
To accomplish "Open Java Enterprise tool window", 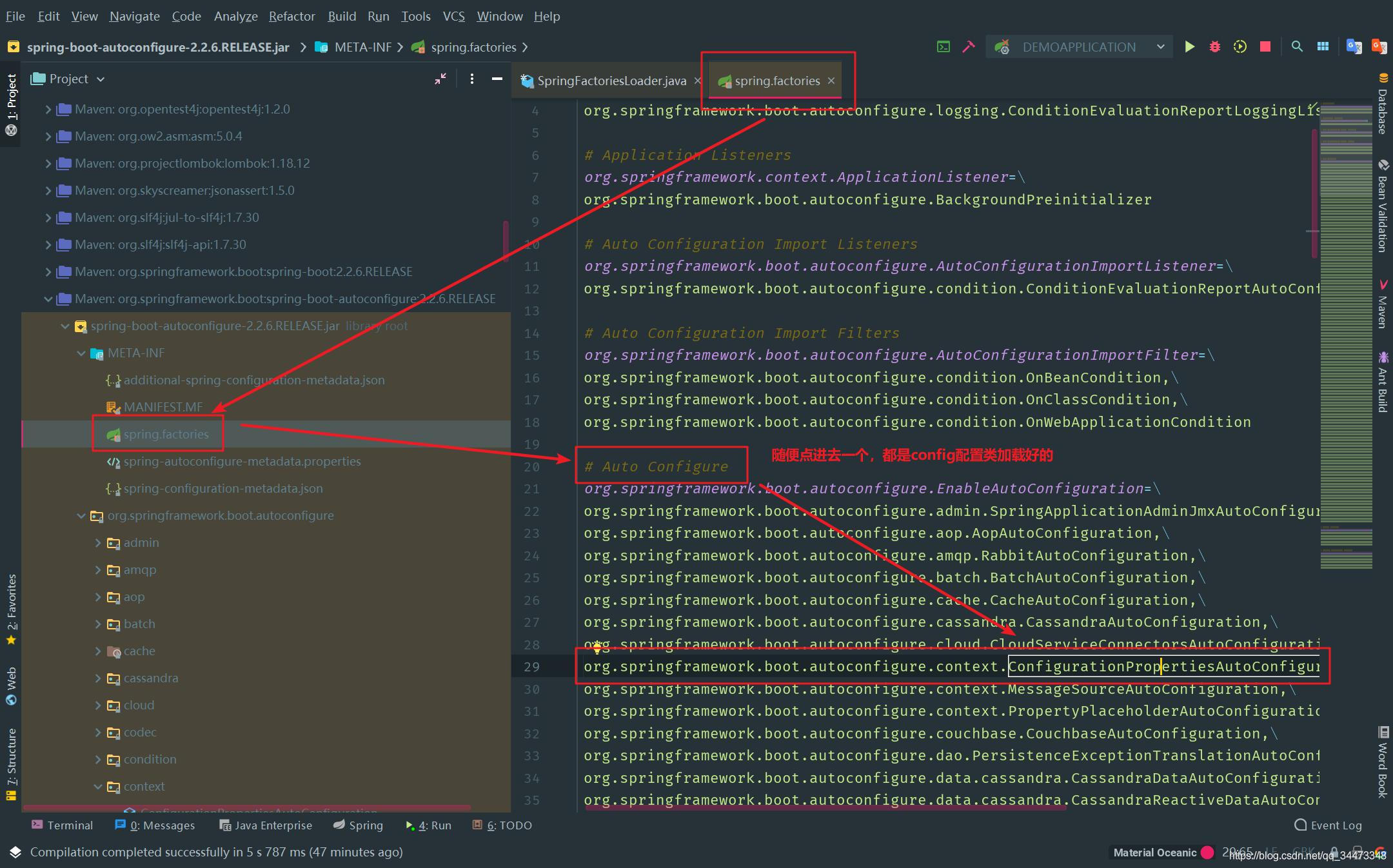I will click(266, 825).
